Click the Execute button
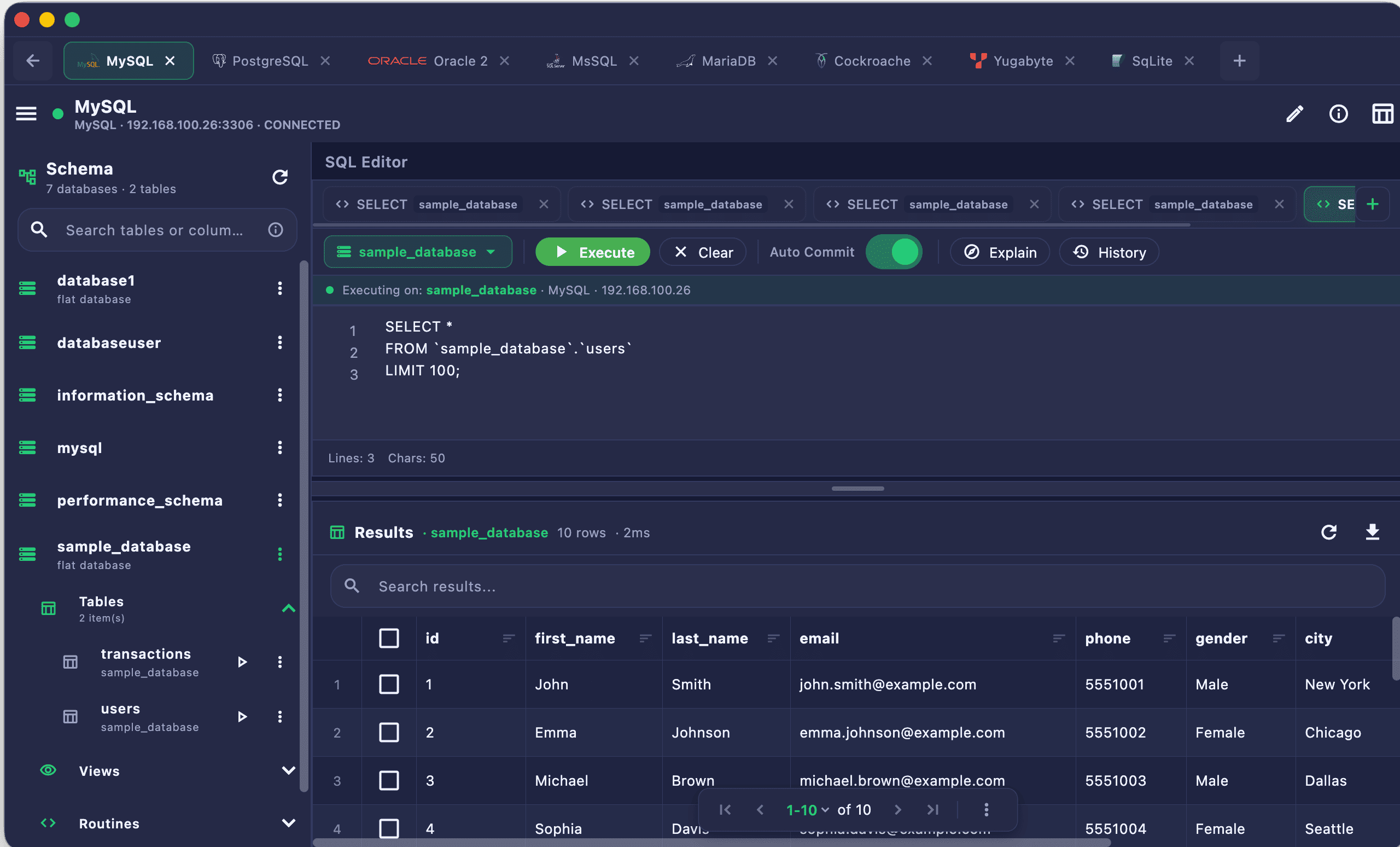Screen dimensions: 1400x847 coord(593,252)
